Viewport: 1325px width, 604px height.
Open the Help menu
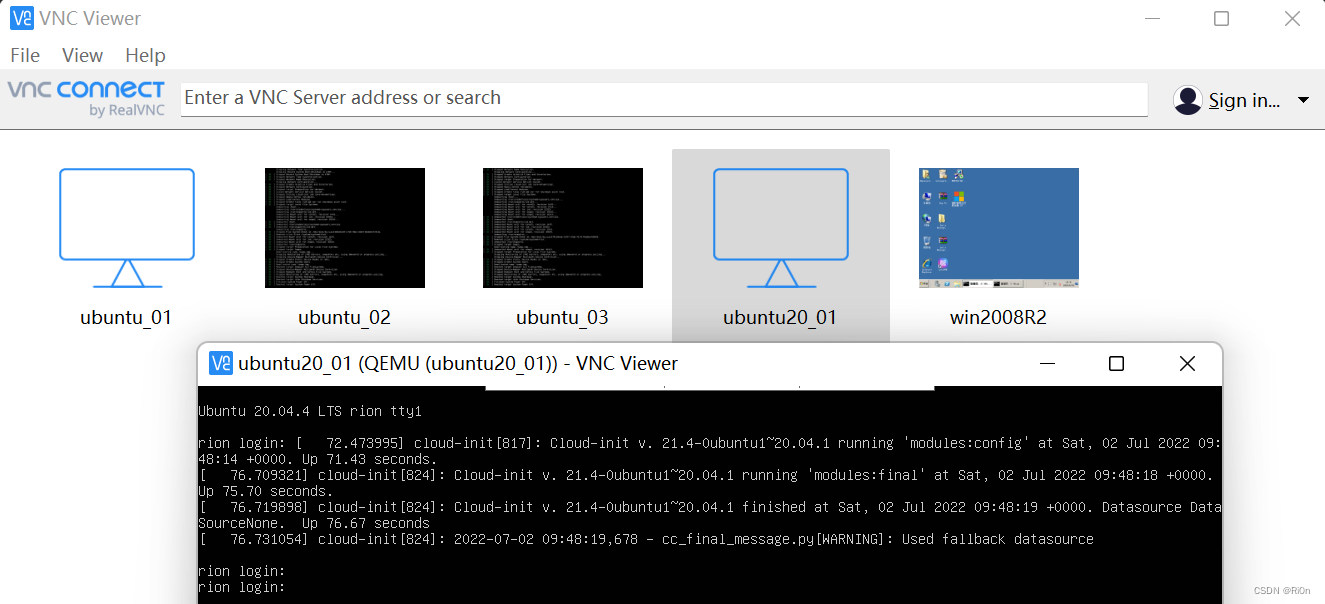tap(144, 55)
